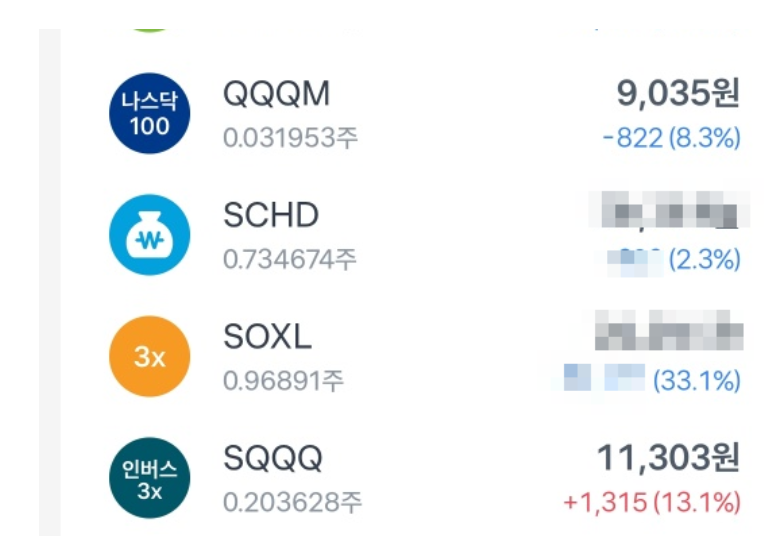Click the SQQQ +1,315 (13.1%) gain figure
Image resolution: width=766 pixels, height=536 pixels.
point(652,503)
